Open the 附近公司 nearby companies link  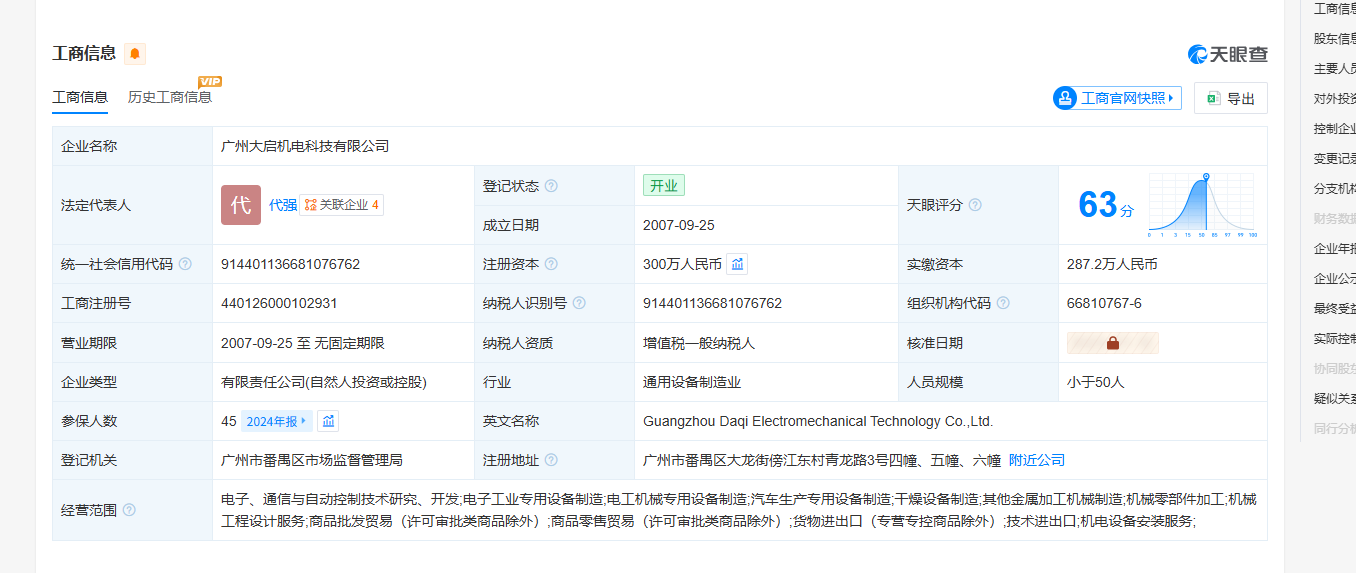coord(1036,460)
